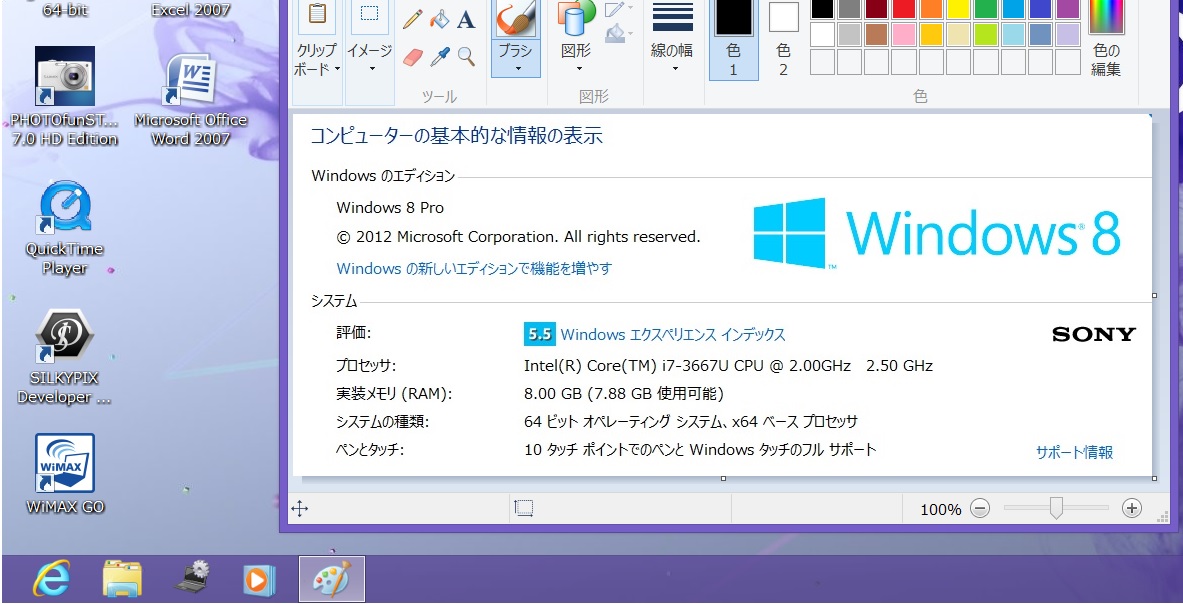Click 'Windows の新しいエディションで機能を増やす' link text
The height and width of the screenshot is (604, 1183).
(x=474, y=268)
